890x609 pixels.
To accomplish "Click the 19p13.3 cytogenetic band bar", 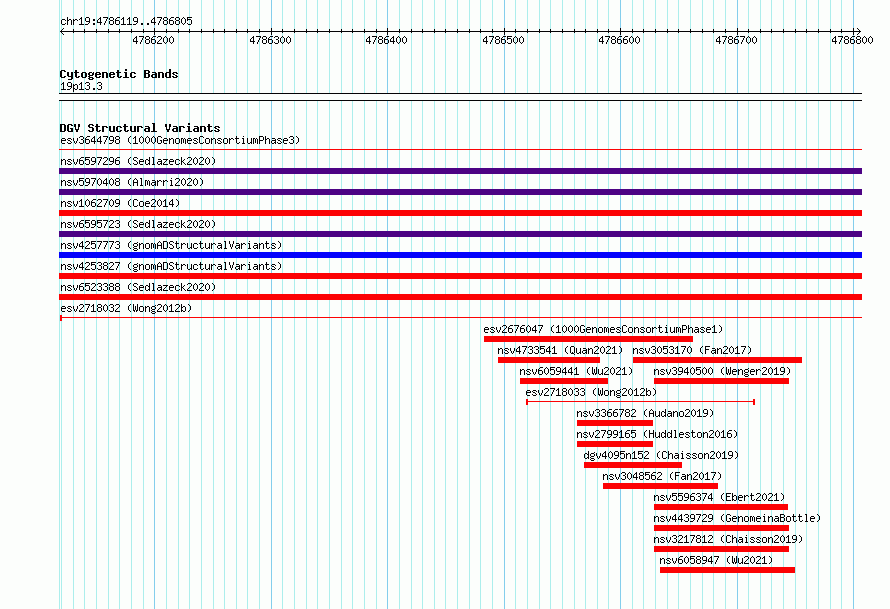I will [x=460, y=97].
